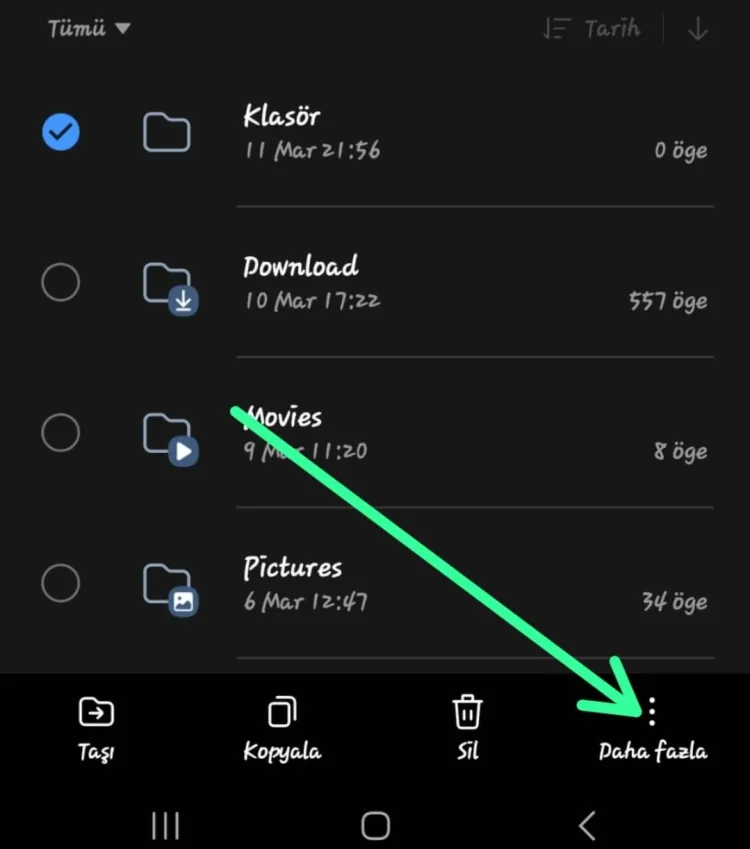Screen dimensions: 750x849
Task: Expand the Tümü filter dropdown
Action: pos(89,28)
